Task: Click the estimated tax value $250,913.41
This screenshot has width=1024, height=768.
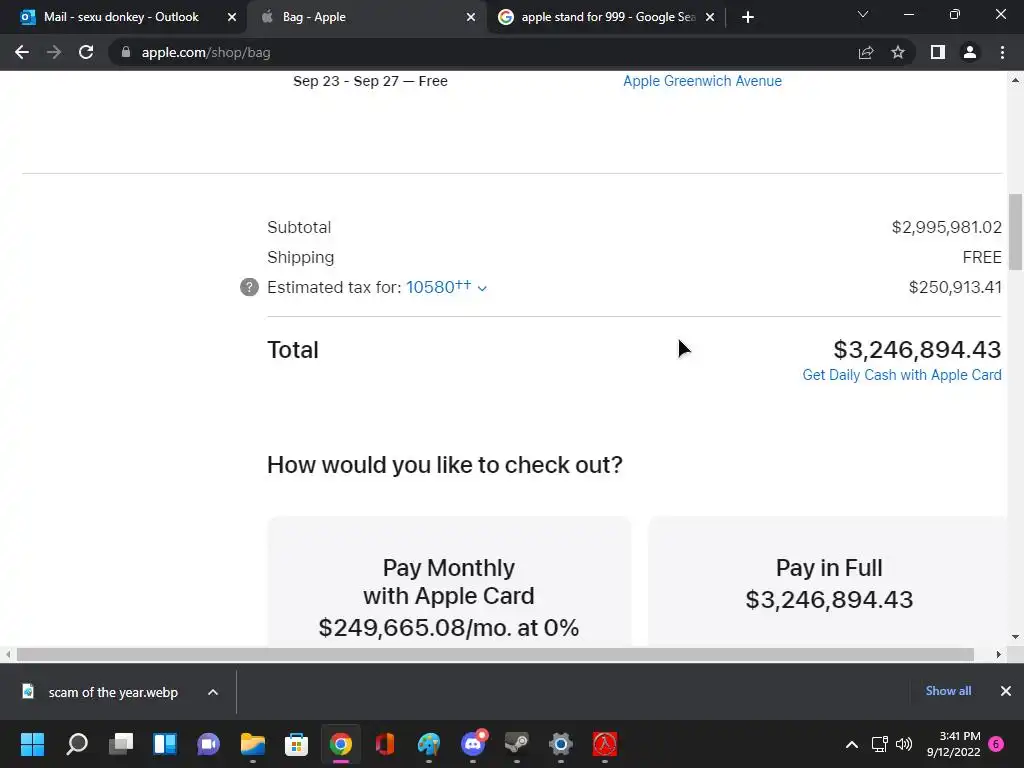Action: (x=955, y=287)
